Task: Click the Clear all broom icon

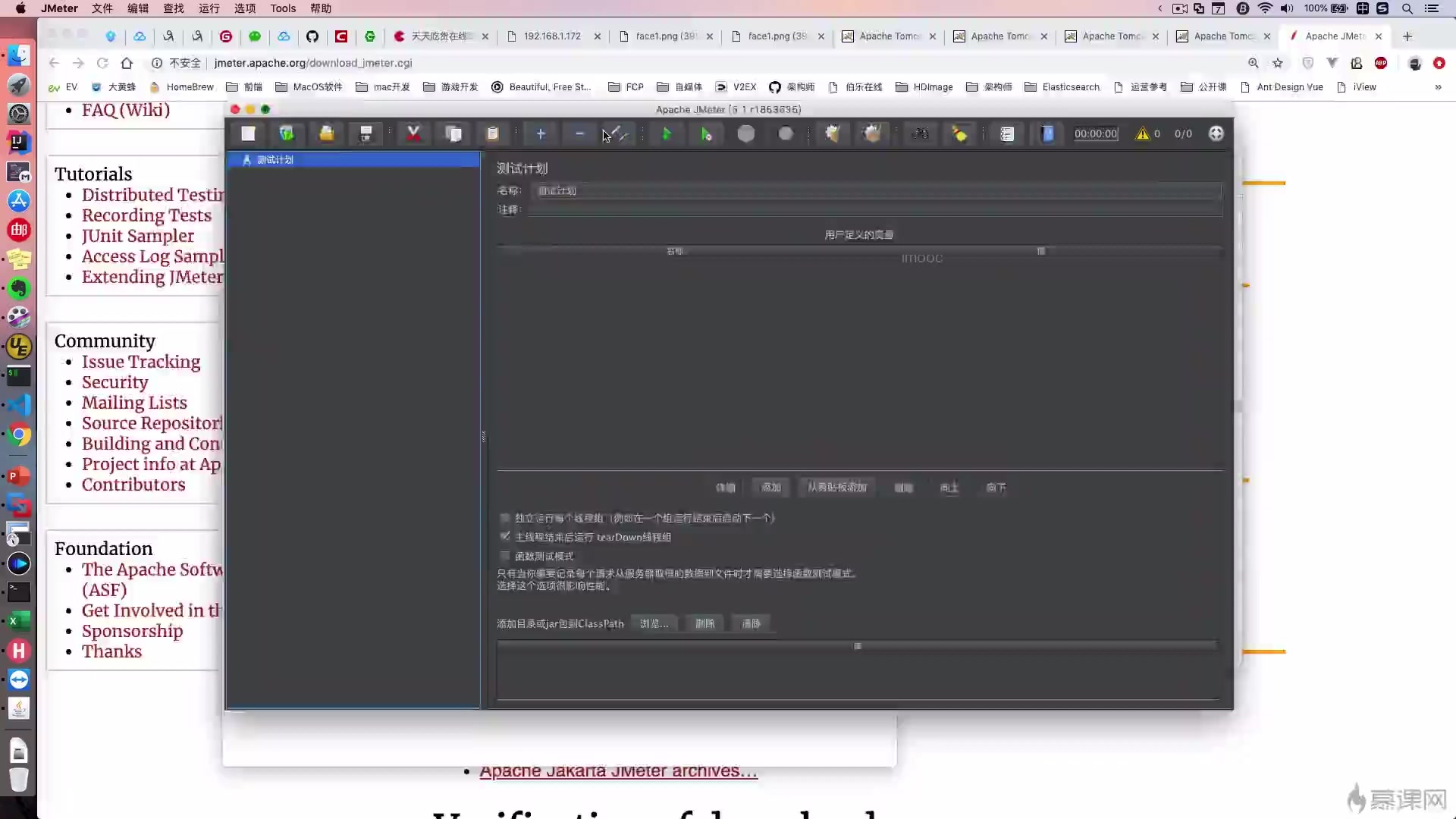Action: (872, 133)
